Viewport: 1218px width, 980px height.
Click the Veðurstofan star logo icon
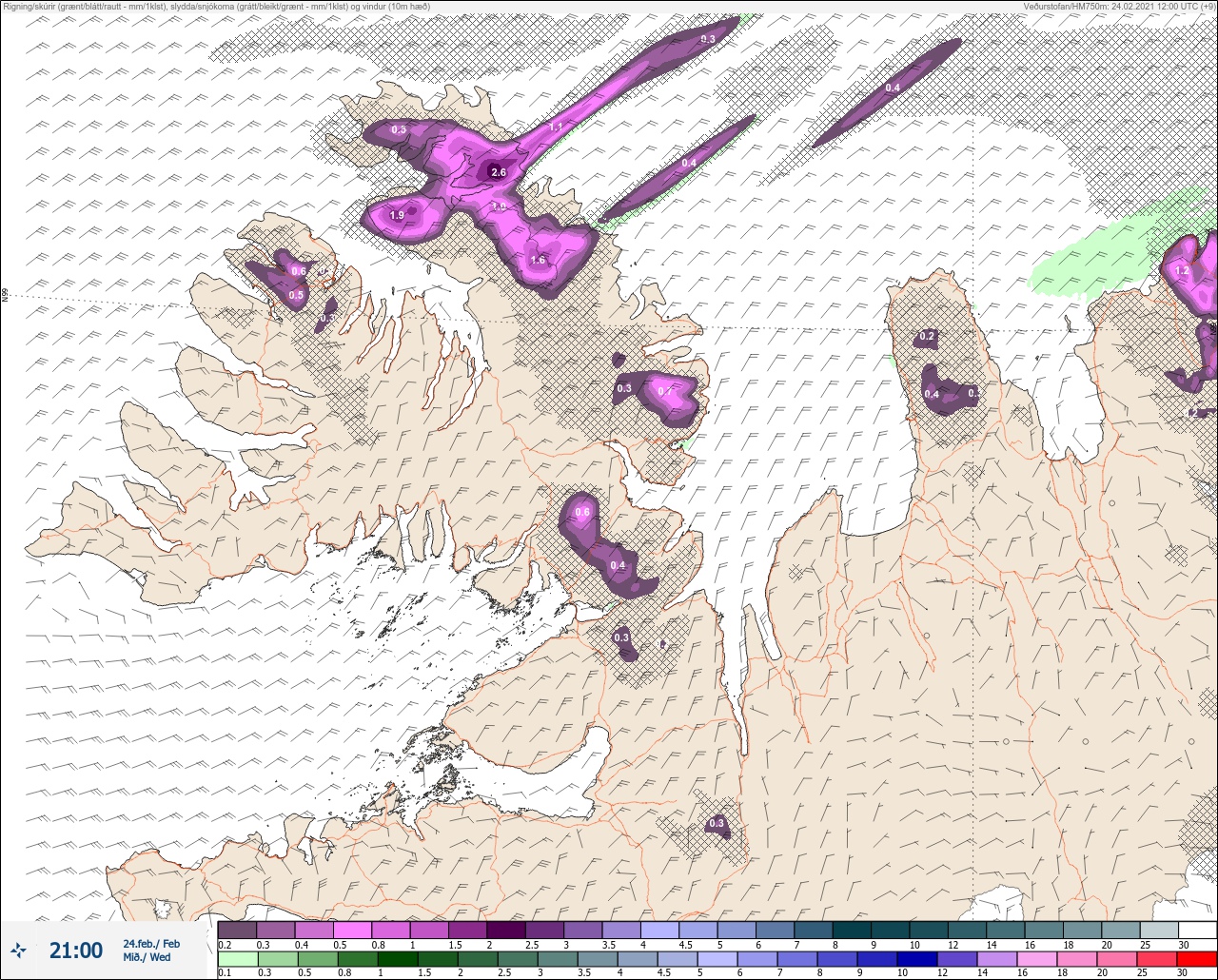(18, 950)
